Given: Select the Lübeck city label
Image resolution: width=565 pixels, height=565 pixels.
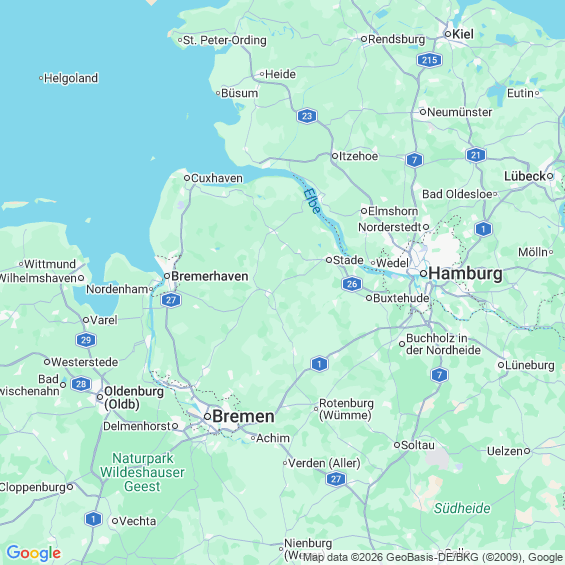Looking at the screenshot, I should tap(525, 176).
